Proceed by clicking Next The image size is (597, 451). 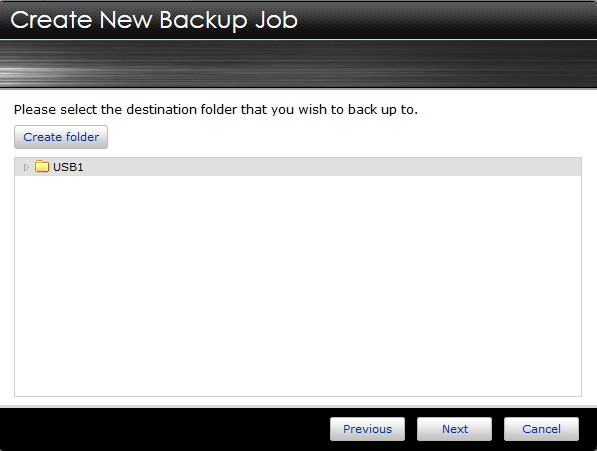point(454,429)
